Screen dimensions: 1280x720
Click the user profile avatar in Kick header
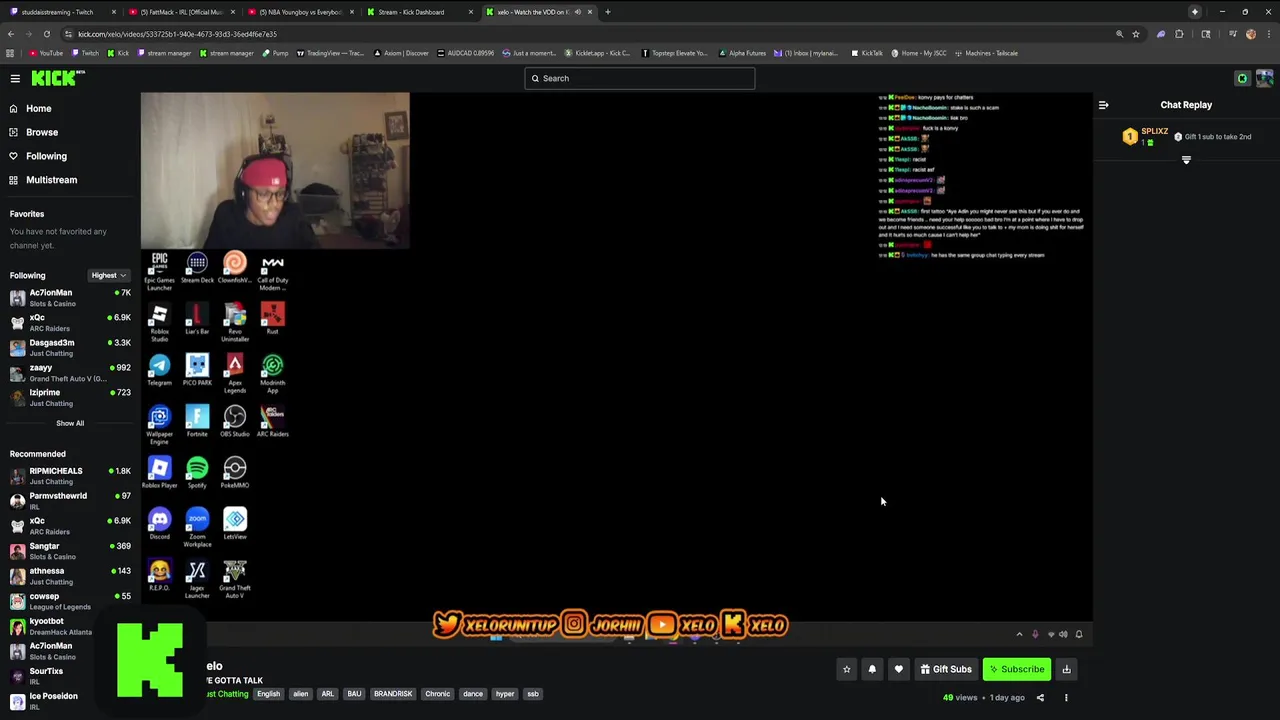[1264, 78]
